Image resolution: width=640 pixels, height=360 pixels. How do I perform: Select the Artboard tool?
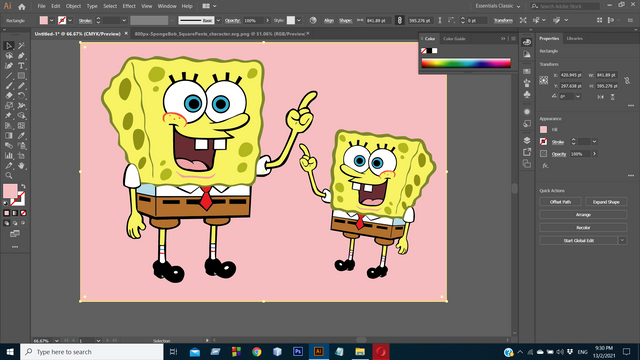point(21,156)
